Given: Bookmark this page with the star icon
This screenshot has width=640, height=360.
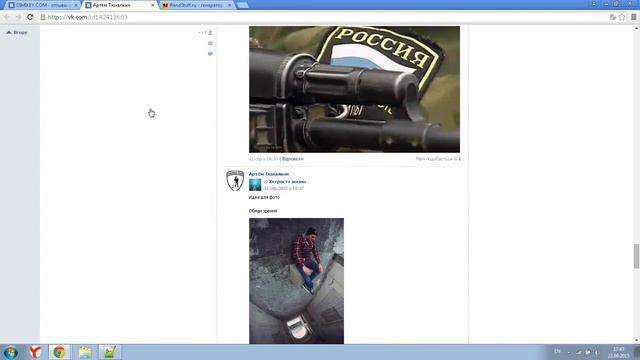Looking at the screenshot, I should (x=622, y=17).
